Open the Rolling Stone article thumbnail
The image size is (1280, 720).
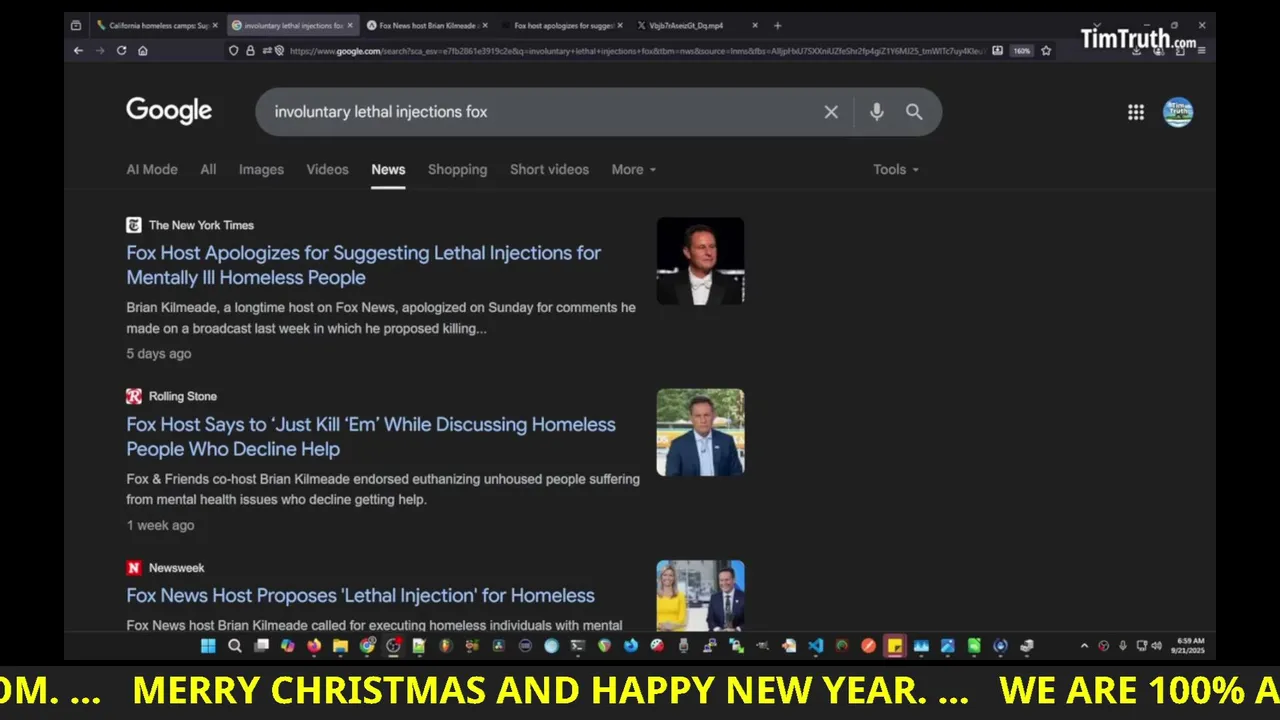tap(700, 432)
